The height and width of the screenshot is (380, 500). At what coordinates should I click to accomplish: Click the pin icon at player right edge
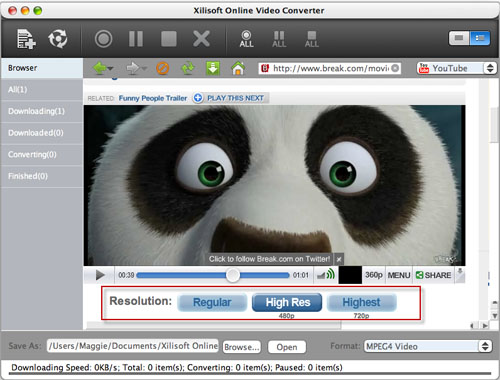[460, 274]
